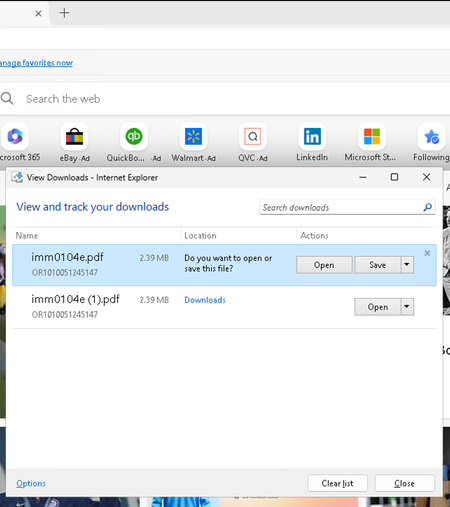Open the Microsoft 365 shortcut icon
This screenshot has height=507, width=450.
point(15,136)
